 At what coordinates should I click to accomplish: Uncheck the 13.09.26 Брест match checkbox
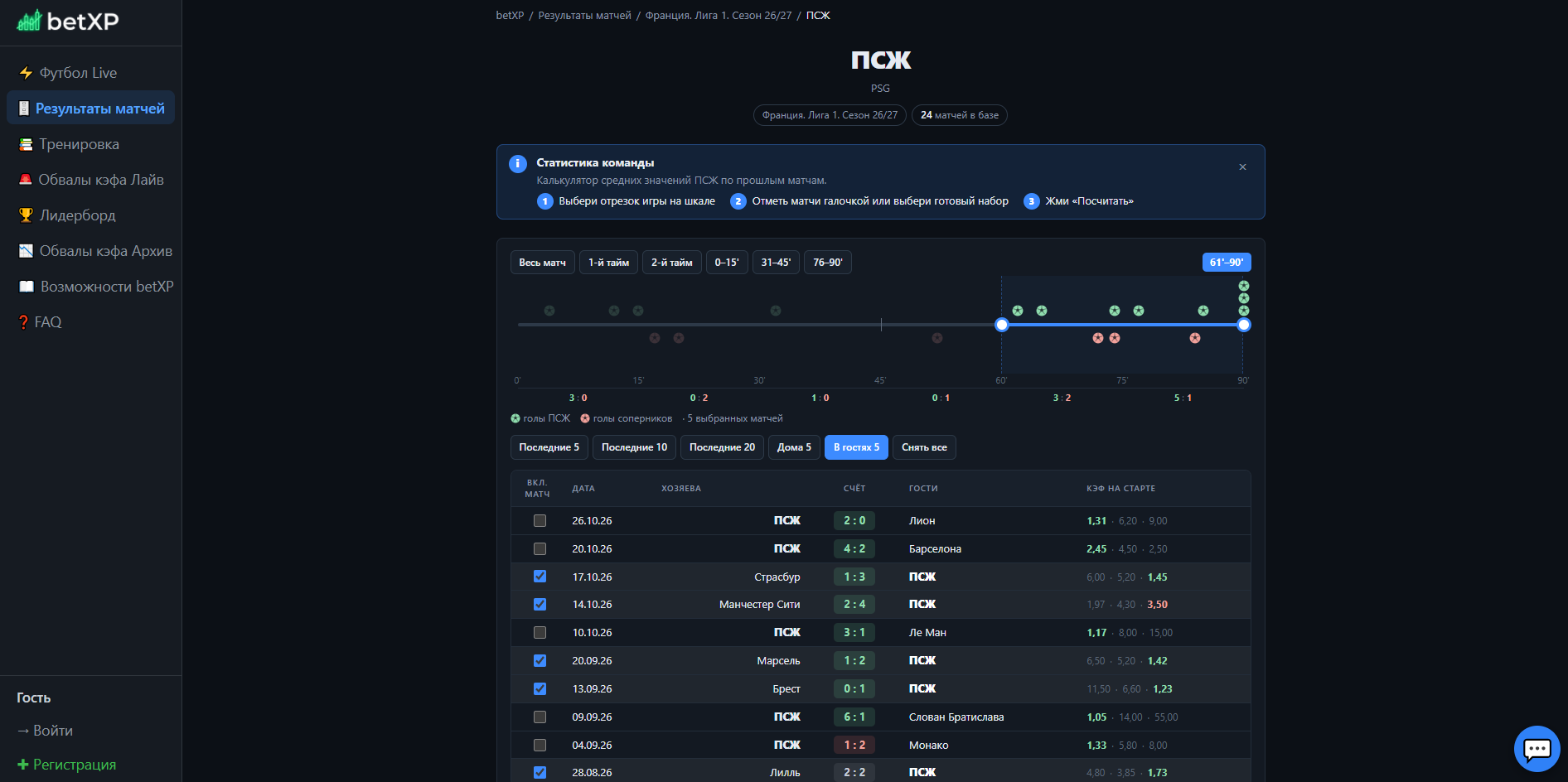[x=540, y=689]
